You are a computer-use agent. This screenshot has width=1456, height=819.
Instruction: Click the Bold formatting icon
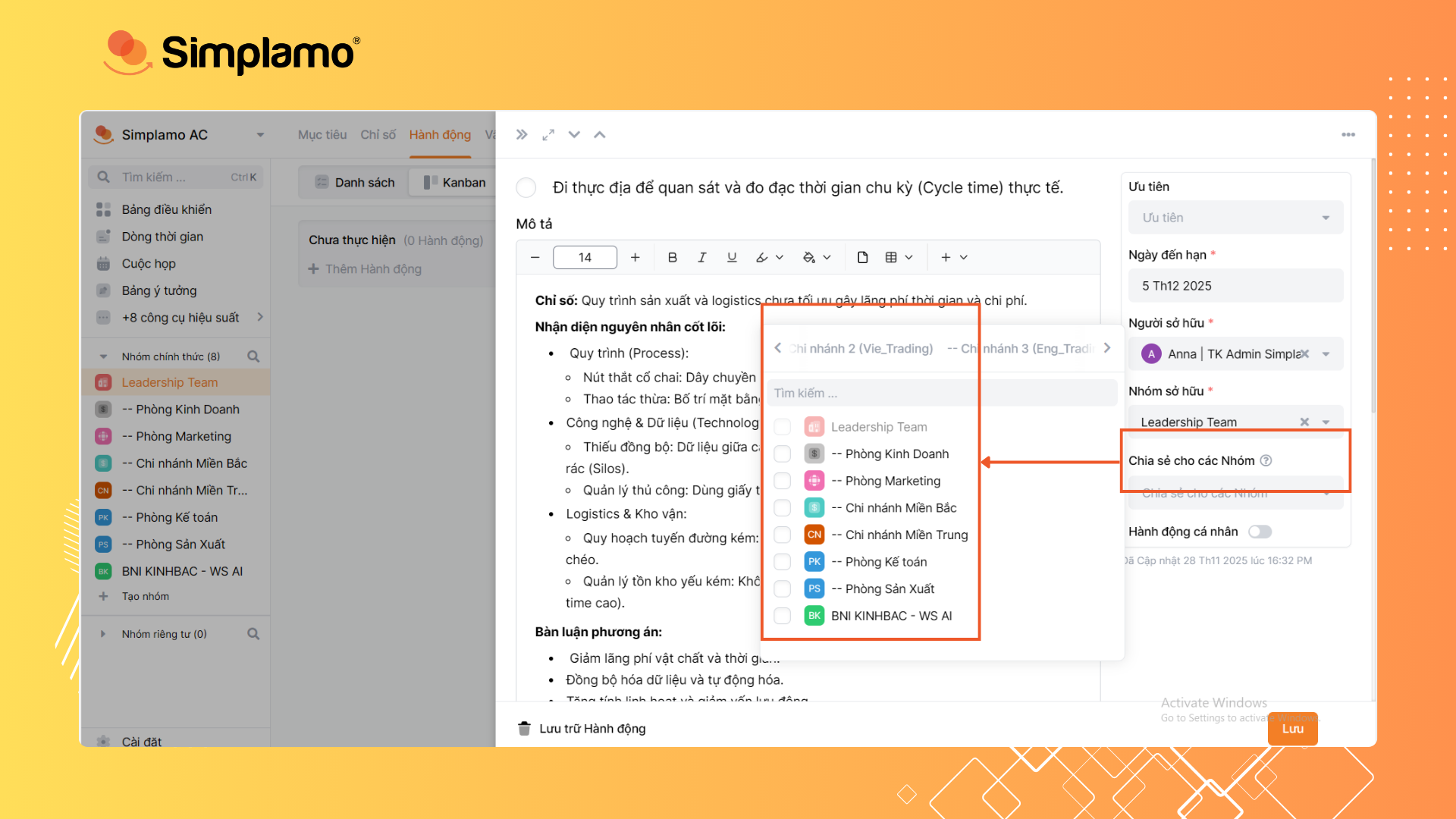(x=672, y=258)
